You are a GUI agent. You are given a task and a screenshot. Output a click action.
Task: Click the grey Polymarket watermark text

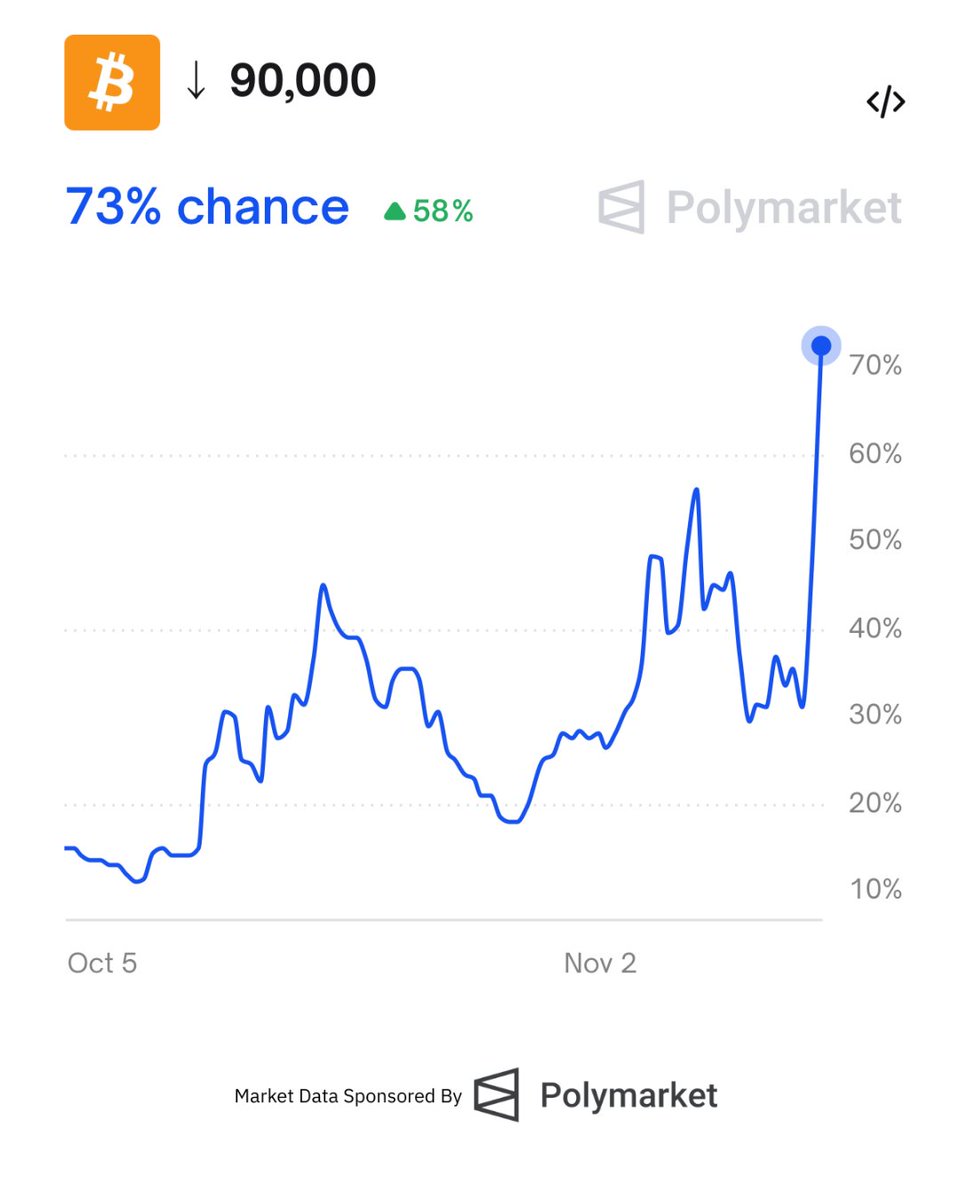pyautogui.click(x=784, y=208)
